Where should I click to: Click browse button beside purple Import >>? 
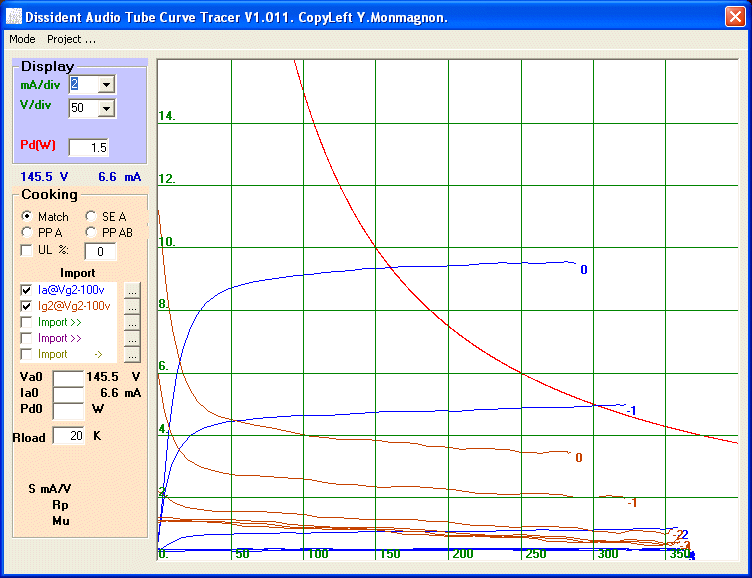(132, 338)
